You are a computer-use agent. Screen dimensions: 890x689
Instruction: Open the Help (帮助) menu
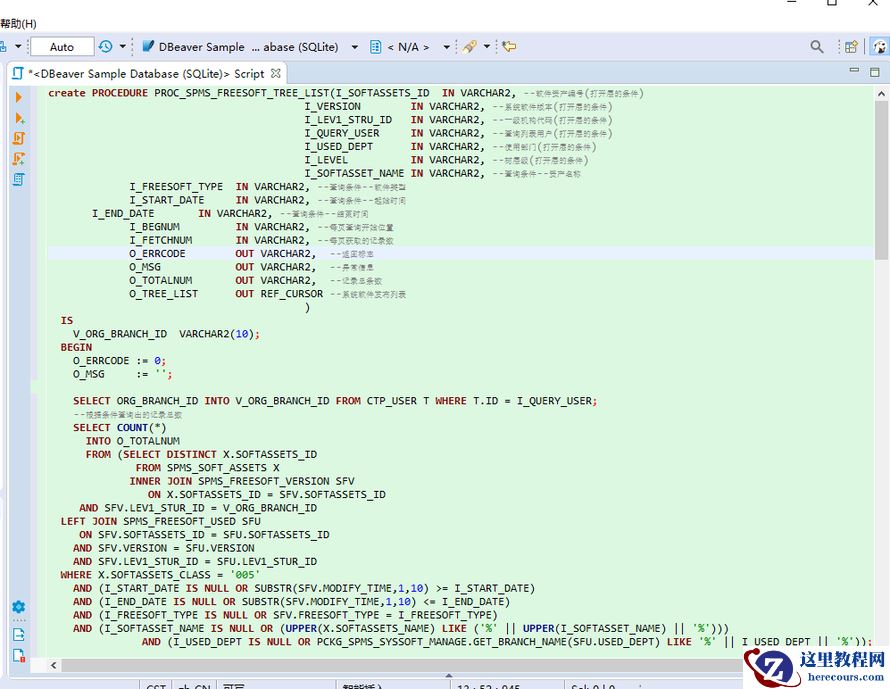pos(18,23)
